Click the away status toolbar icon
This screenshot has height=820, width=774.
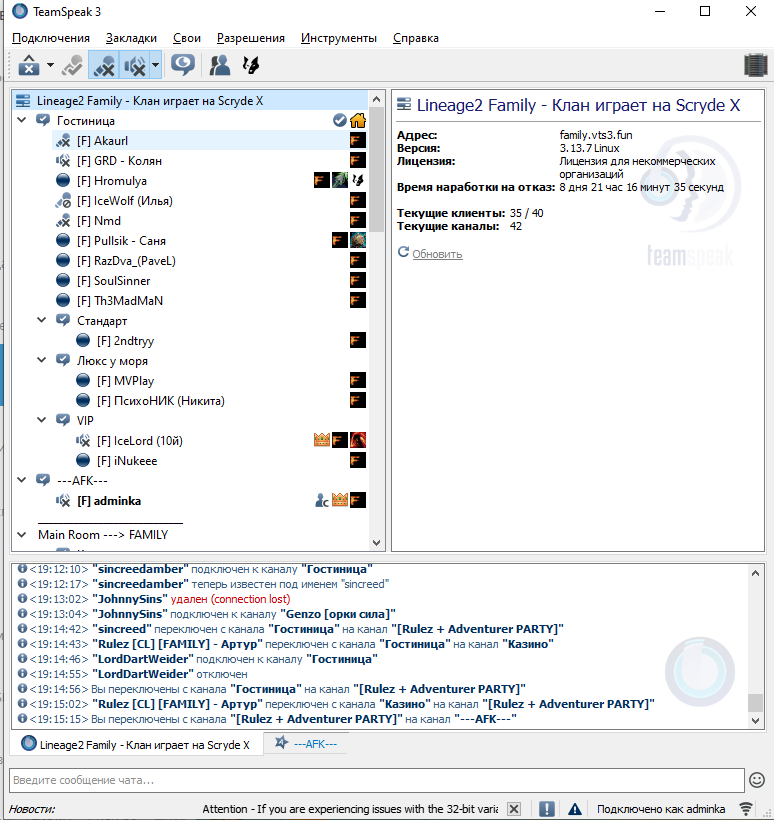pyautogui.click(x=182, y=66)
